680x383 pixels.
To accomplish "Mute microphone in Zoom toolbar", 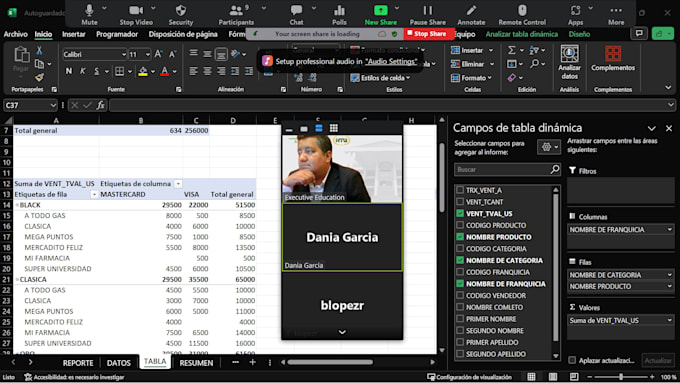I will [89, 15].
